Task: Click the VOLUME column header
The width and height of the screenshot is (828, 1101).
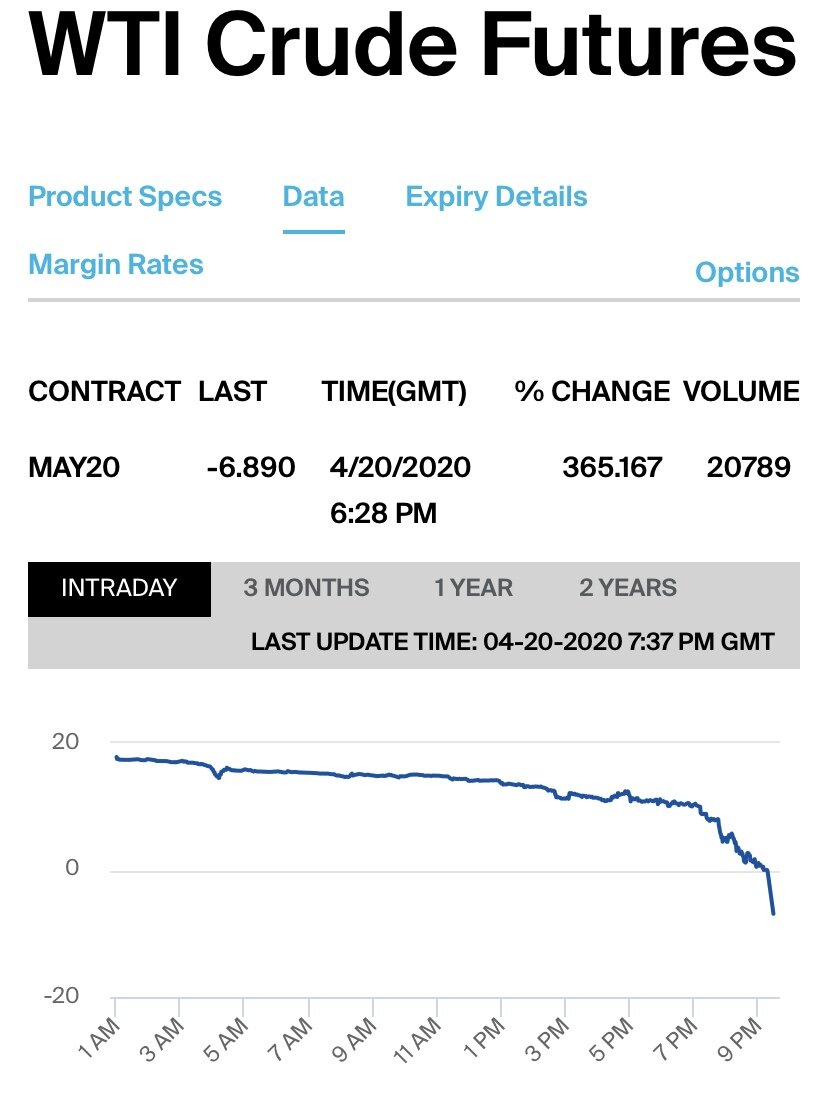Action: (742, 391)
